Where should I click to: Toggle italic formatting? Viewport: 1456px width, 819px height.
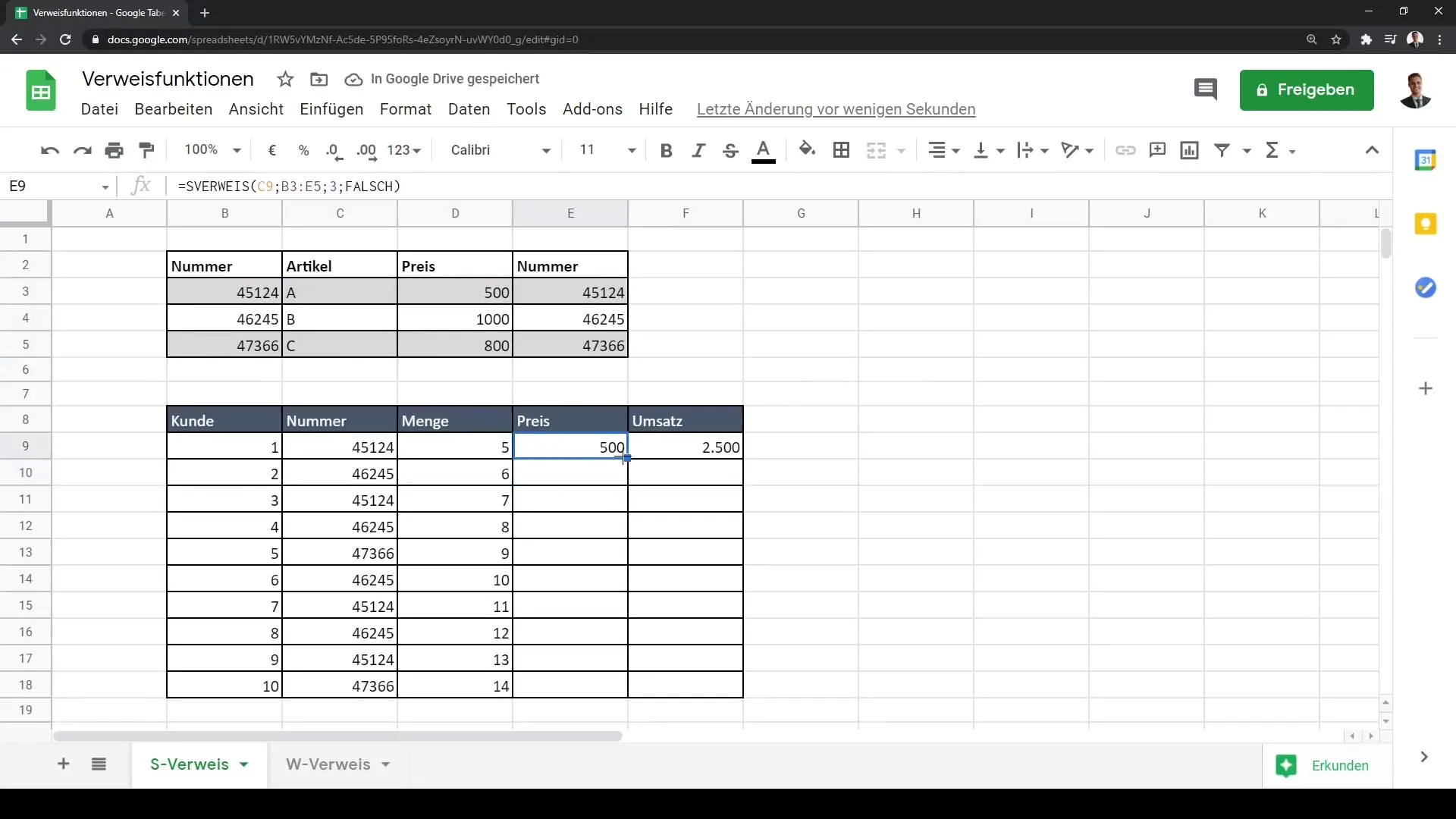pyautogui.click(x=698, y=150)
